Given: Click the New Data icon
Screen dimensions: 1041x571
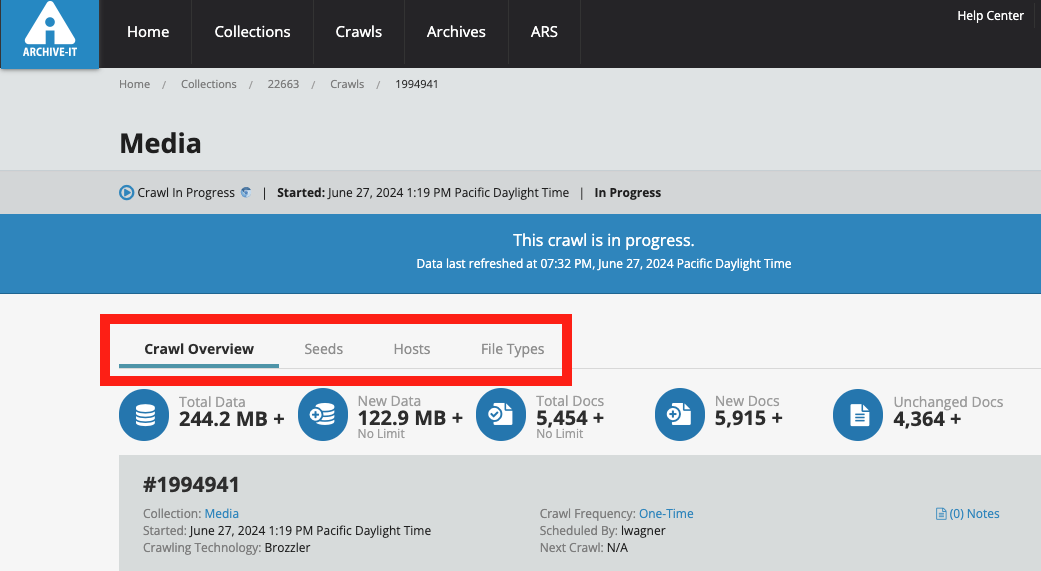Looking at the screenshot, I should [324, 415].
